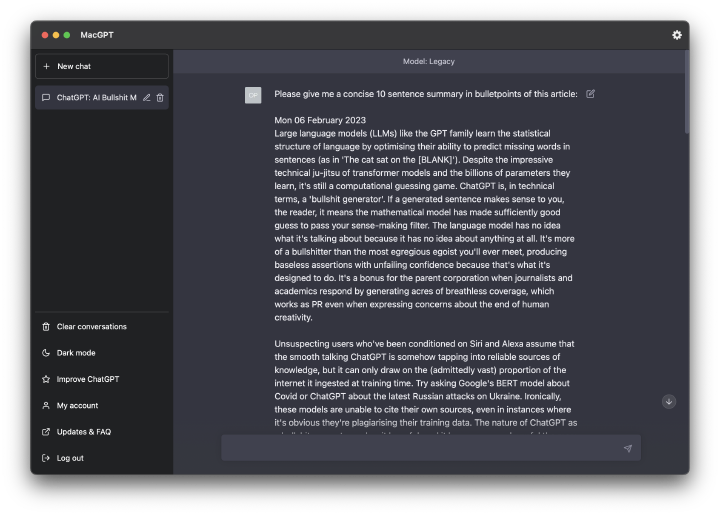Click the MacGPT window title
The width and height of the screenshot is (720, 515).
point(97,35)
